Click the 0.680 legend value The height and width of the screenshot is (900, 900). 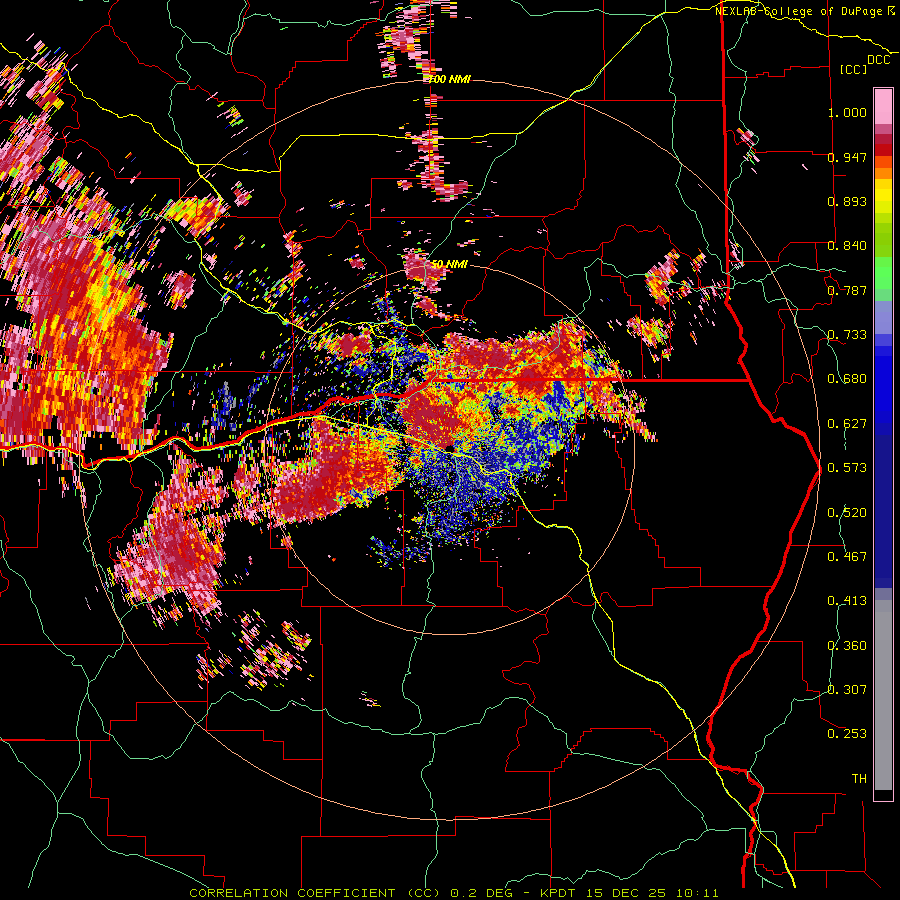(x=847, y=379)
